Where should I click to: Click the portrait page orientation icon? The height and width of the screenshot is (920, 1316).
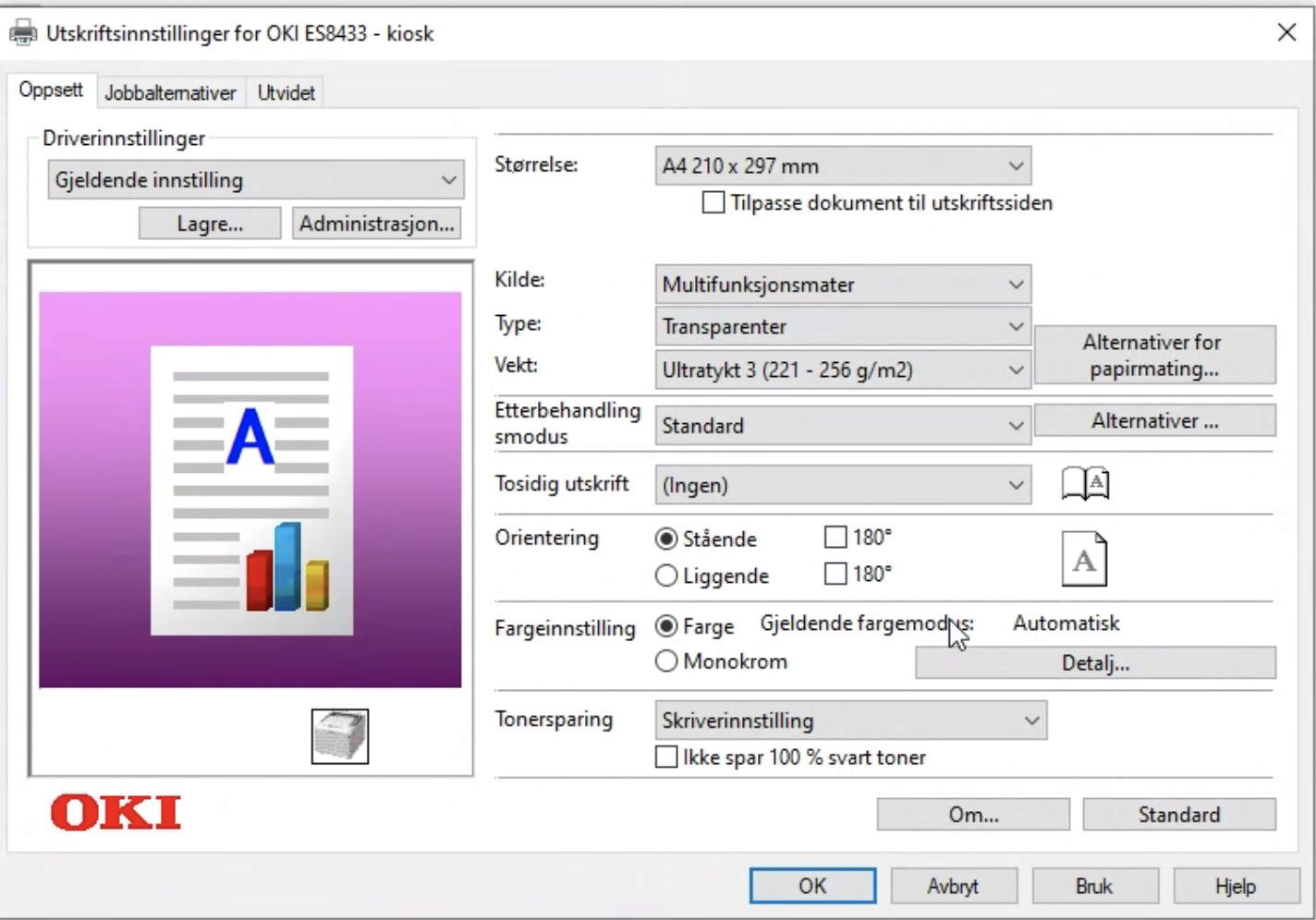[1084, 559]
